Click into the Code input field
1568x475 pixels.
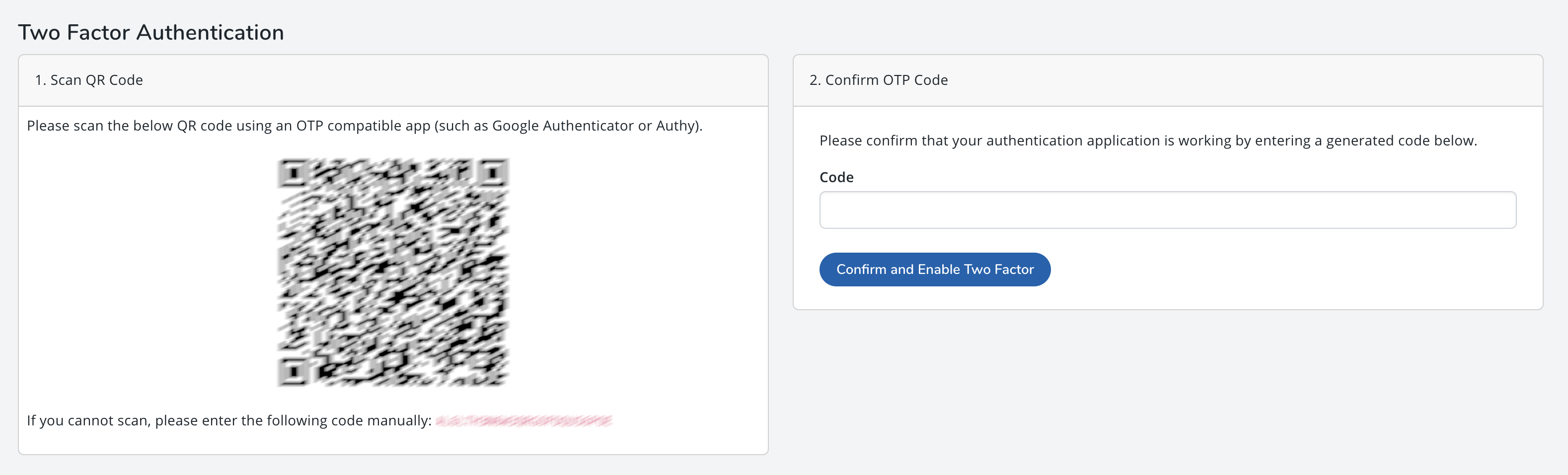click(x=1167, y=210)
